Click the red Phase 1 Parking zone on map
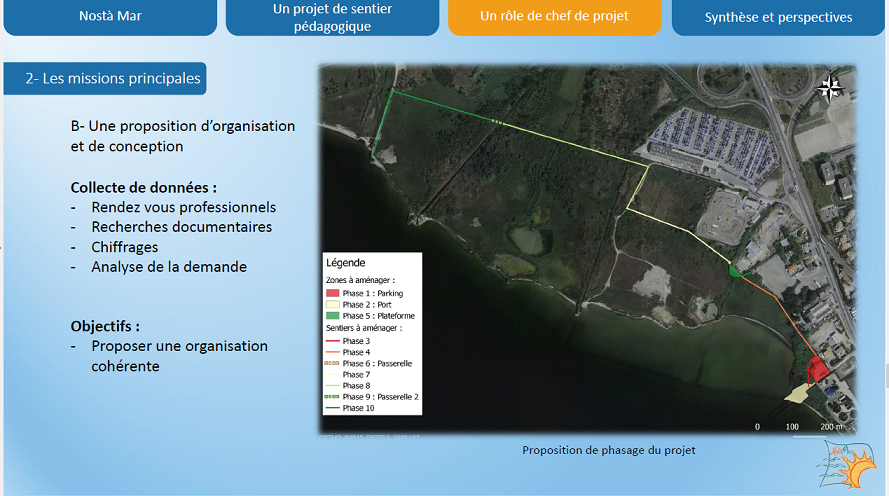The height and width of the screenshot is (496, 889). 817,369
